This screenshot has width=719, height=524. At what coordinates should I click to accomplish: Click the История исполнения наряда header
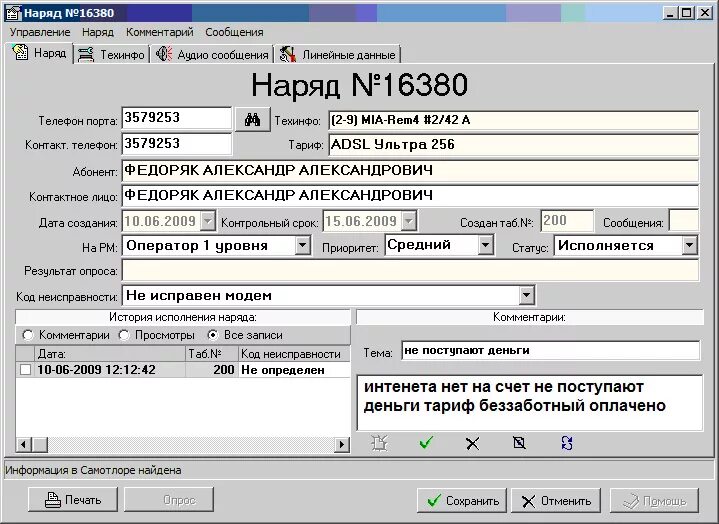coord(183,317)
